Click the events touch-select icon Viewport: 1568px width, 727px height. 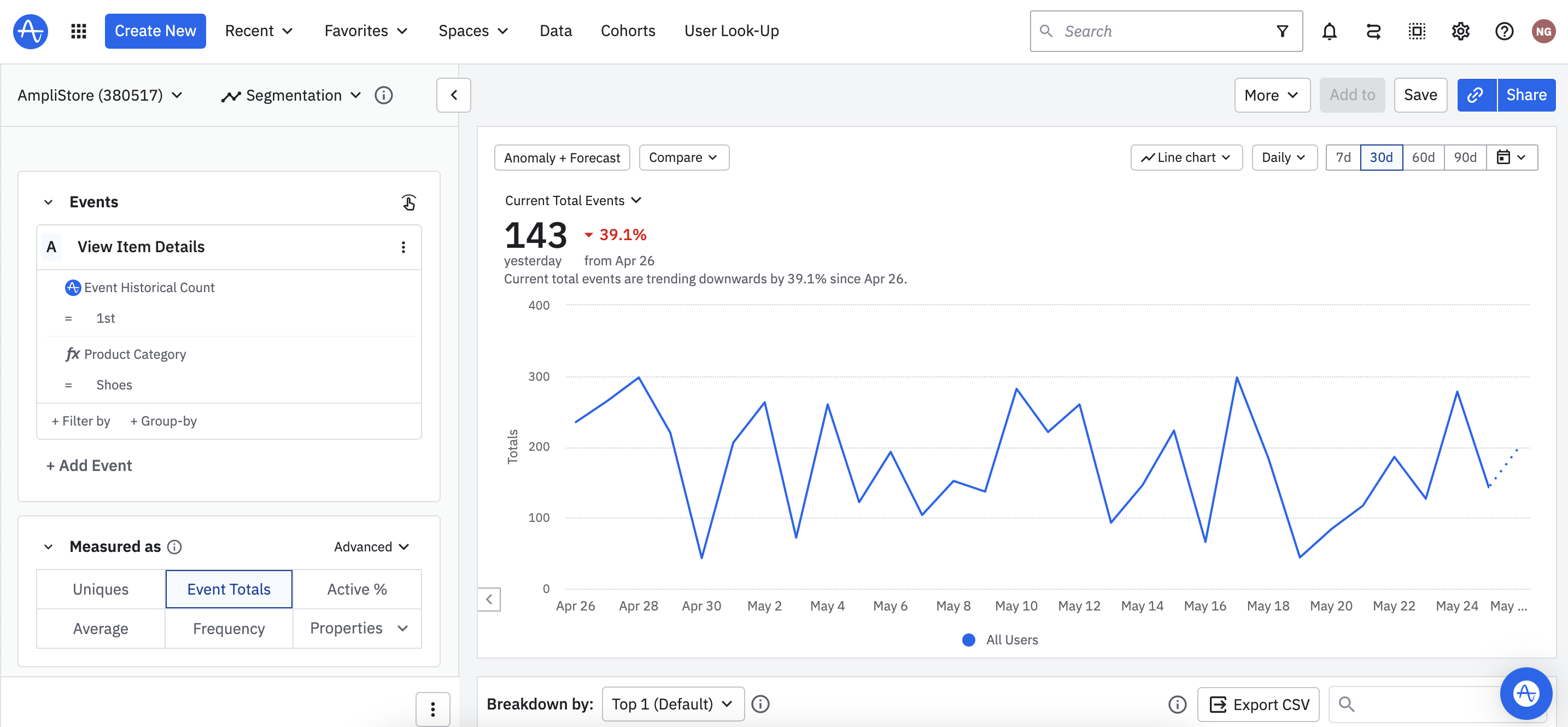pos(408,202)
